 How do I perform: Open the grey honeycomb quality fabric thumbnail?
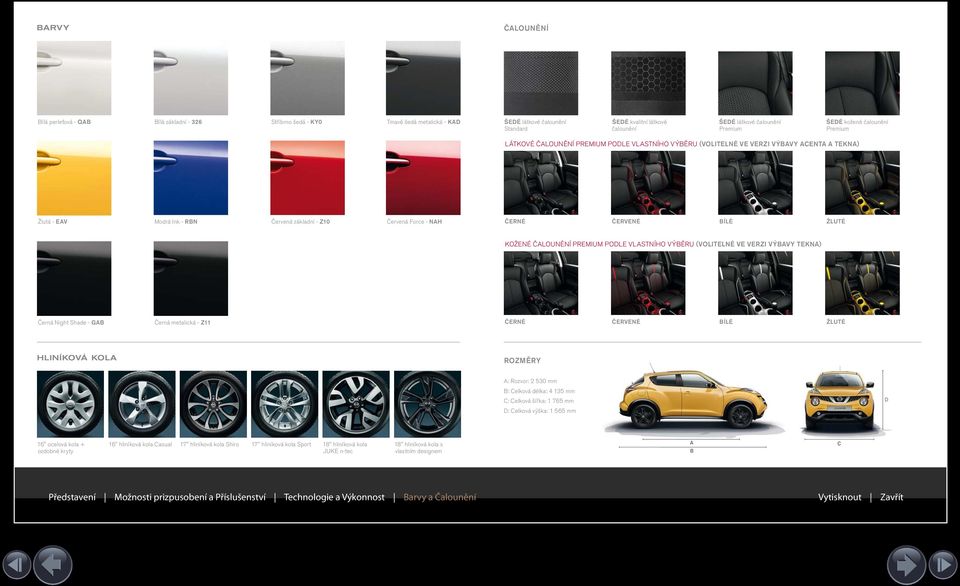648,83
